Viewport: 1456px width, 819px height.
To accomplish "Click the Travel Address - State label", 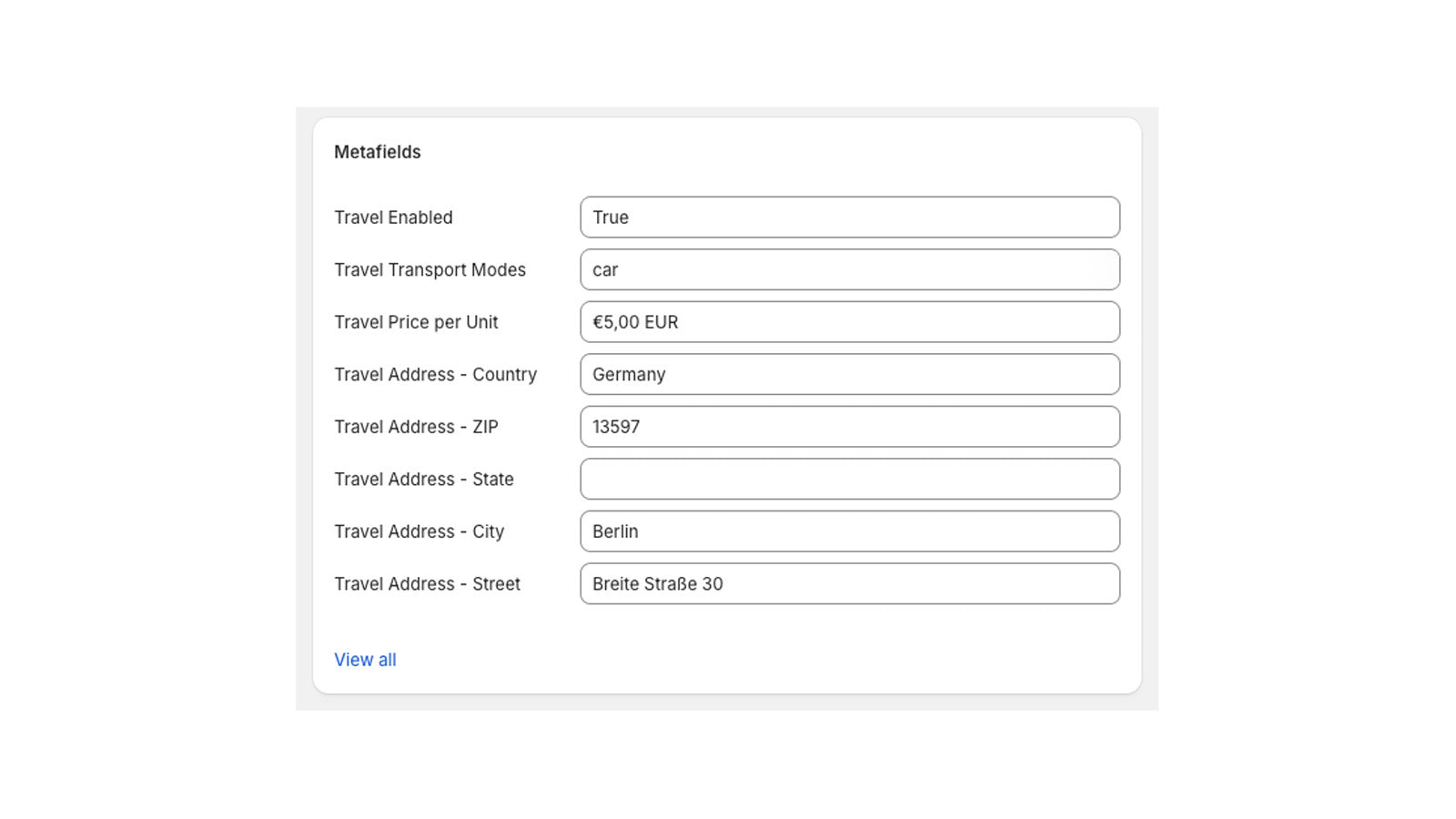I will (423, 479).
